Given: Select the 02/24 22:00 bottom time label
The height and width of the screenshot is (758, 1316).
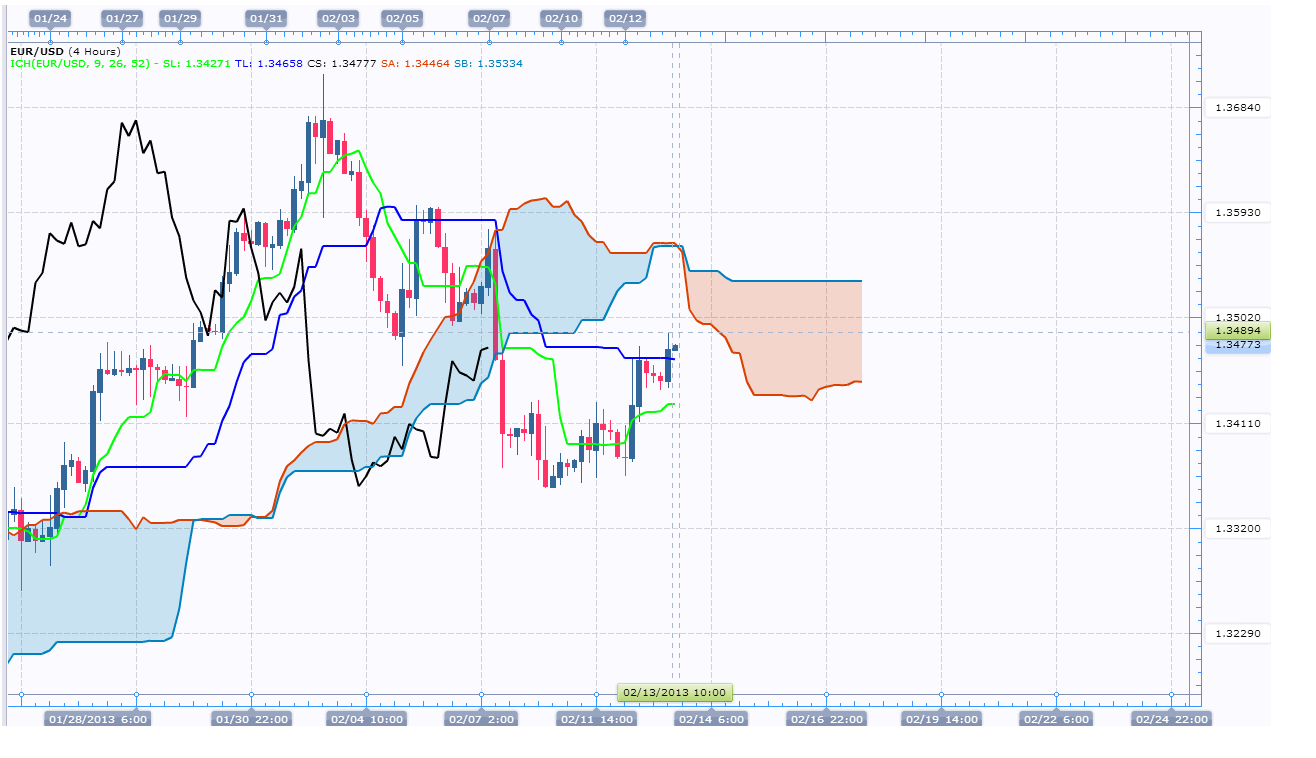Looking at the screenshot, I should pos(1171,718).
